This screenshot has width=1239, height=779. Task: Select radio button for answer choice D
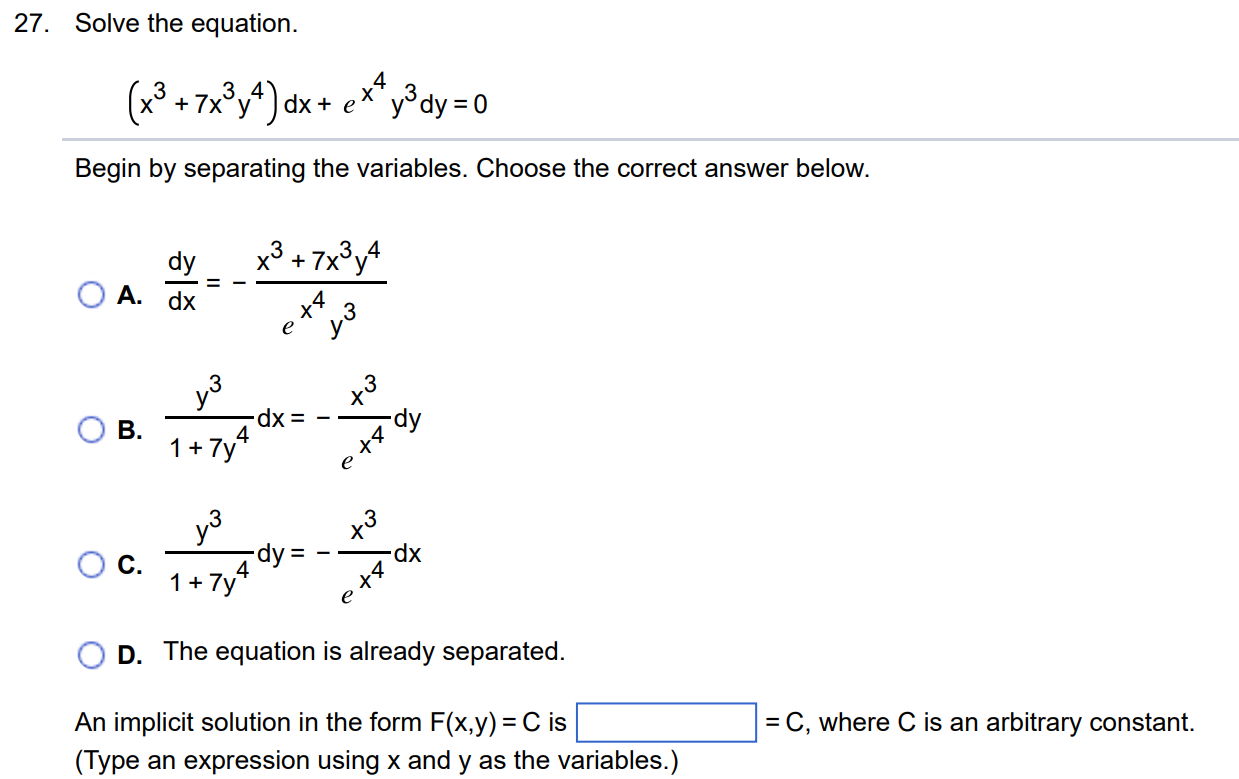point(92,652)
